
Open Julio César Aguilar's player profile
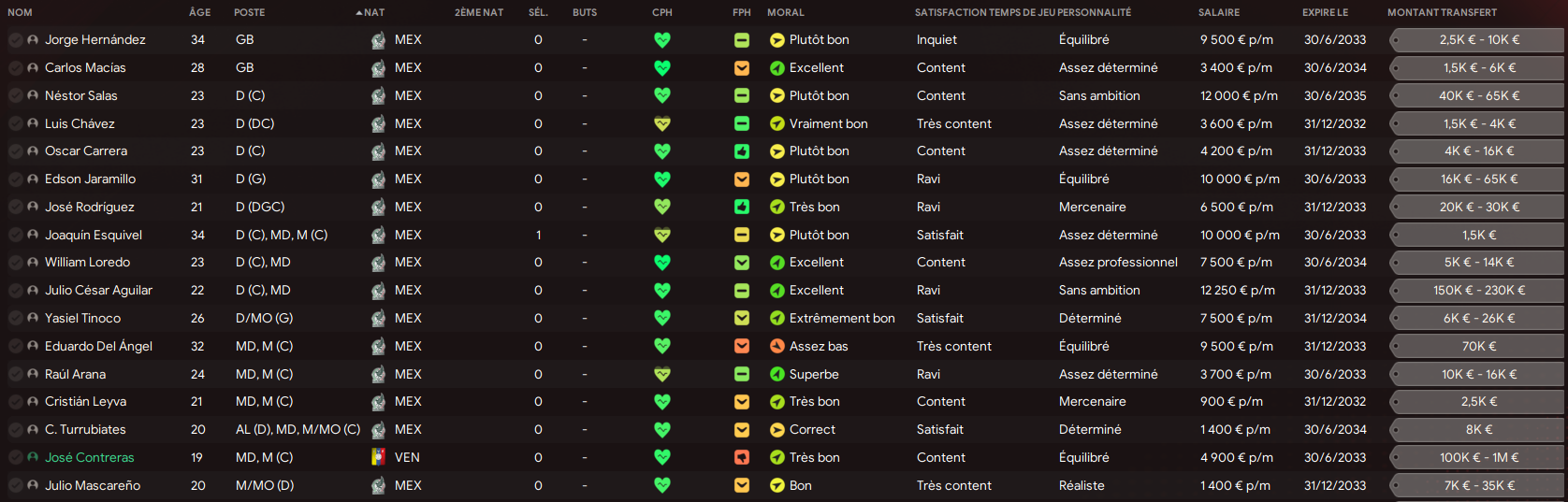[x=98, y=291]
